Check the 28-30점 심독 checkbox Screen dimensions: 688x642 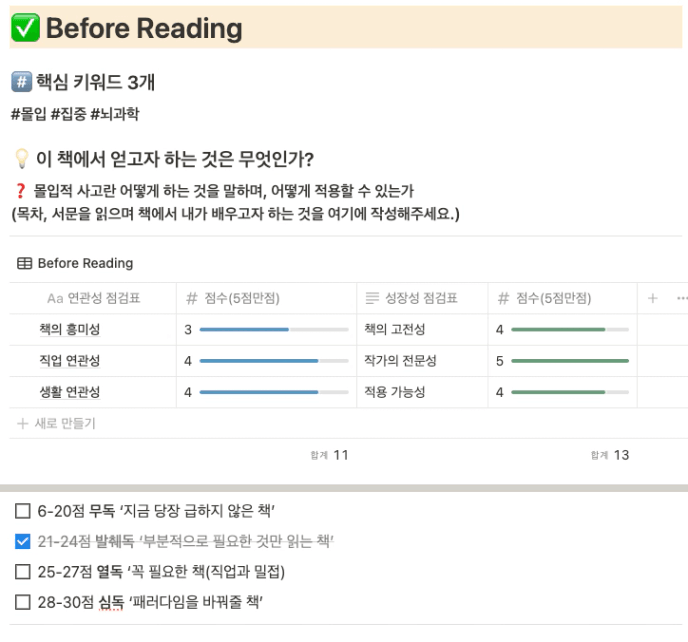coord(23,602)
